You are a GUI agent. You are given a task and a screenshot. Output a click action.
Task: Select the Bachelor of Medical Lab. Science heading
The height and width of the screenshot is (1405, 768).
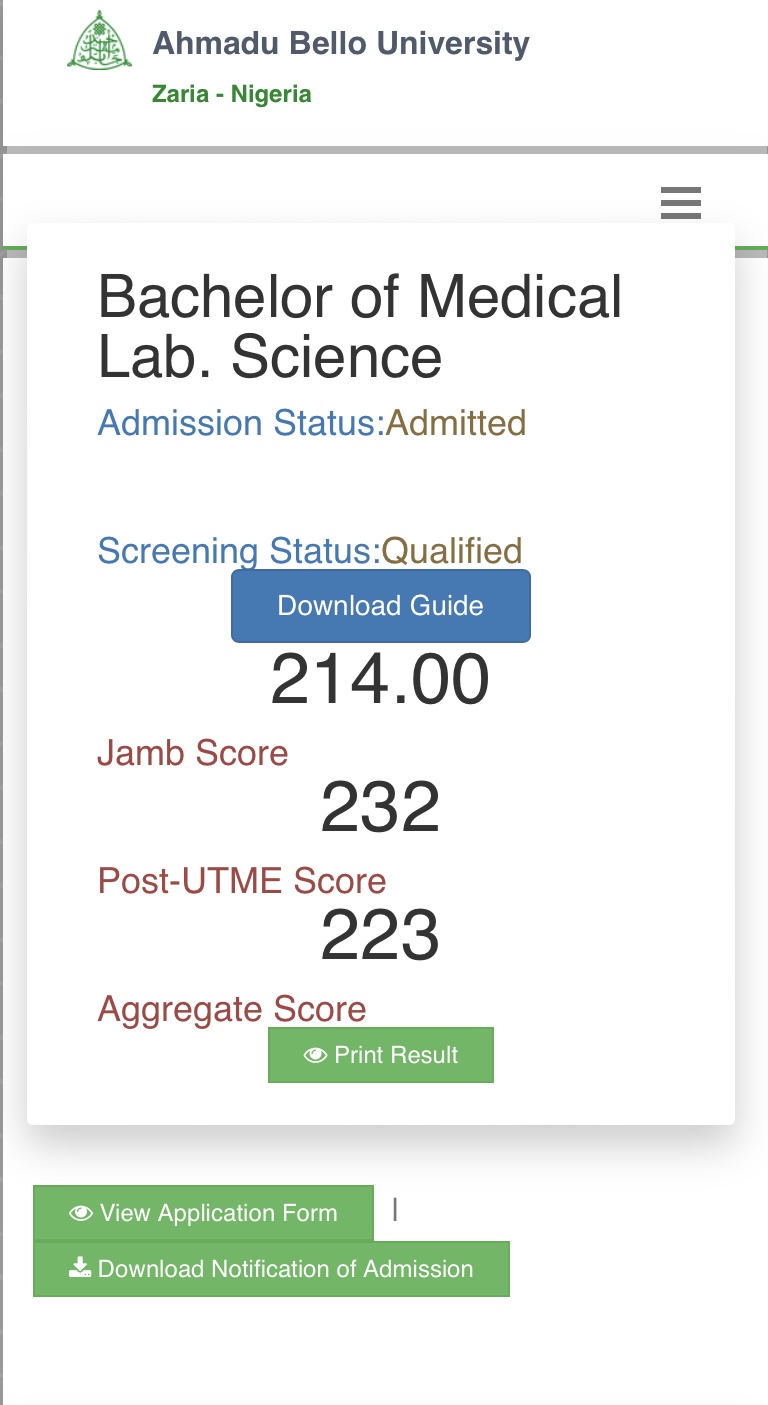coord(360,326)
